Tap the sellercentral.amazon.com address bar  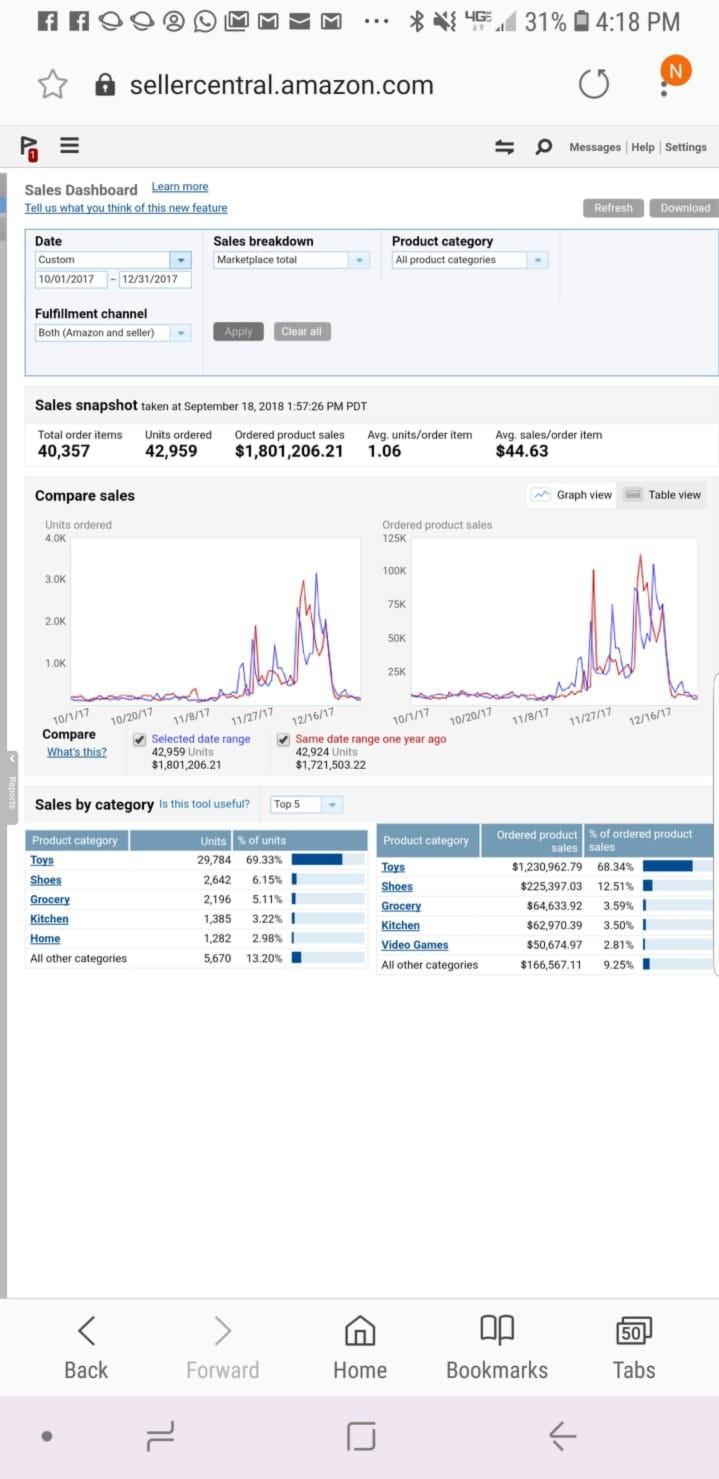(282, 85)
